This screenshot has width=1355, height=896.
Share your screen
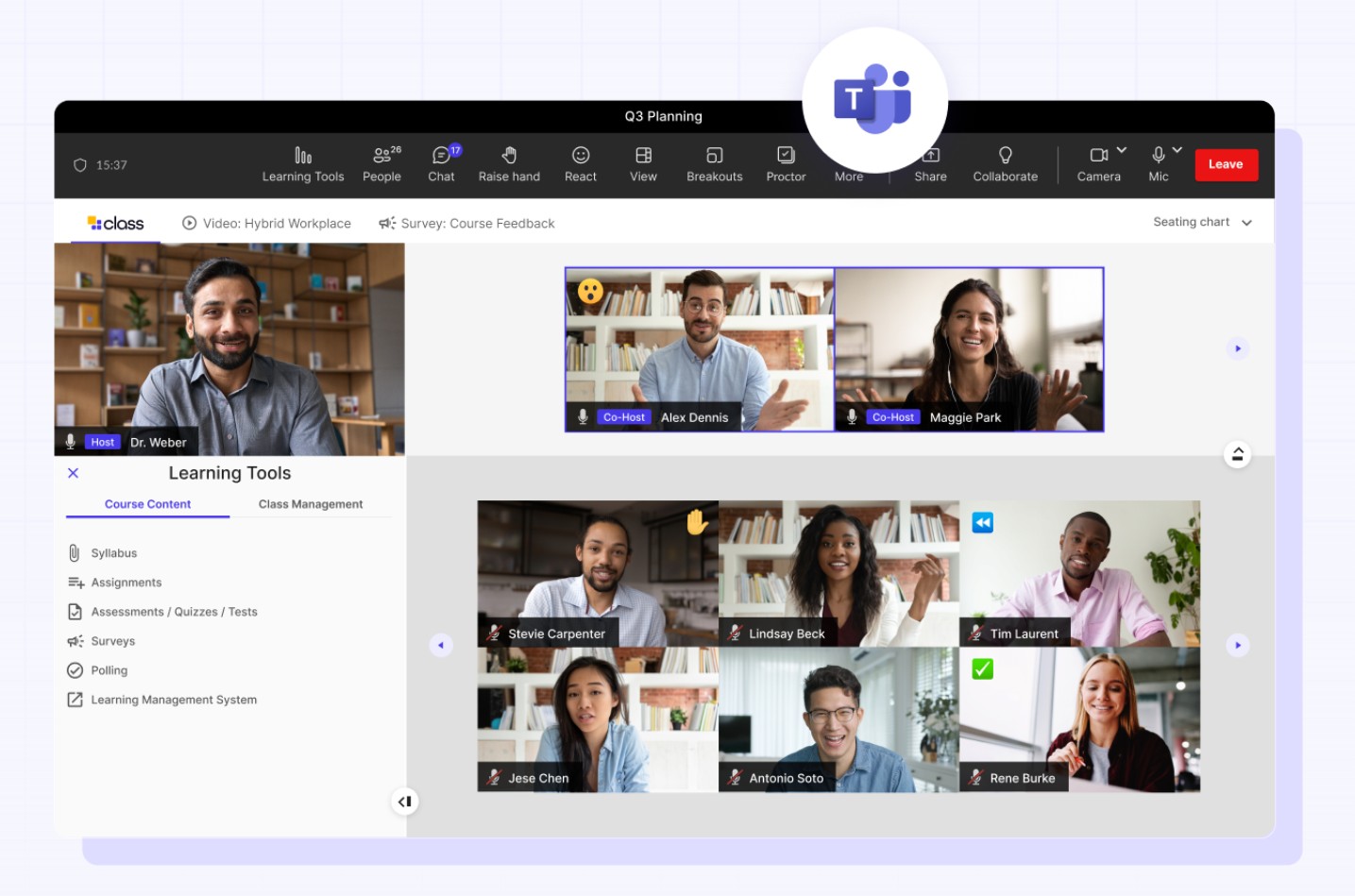point(930,164)
